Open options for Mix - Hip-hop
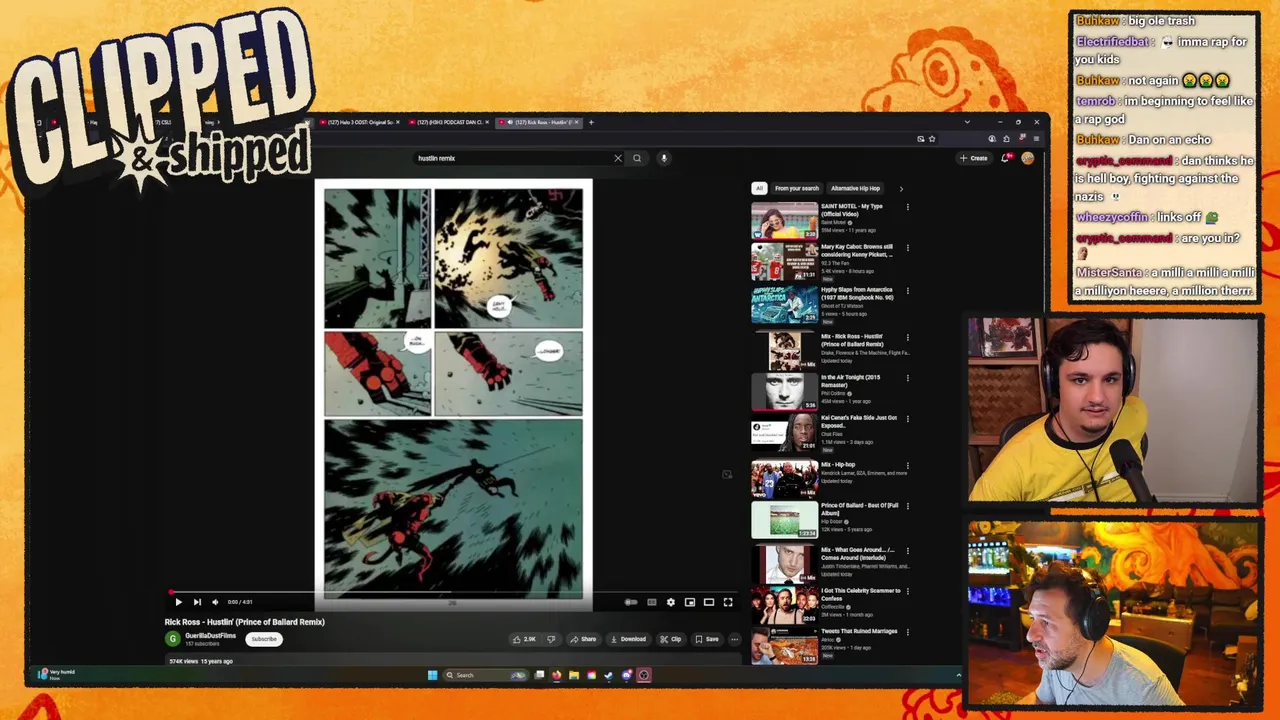 908,465
